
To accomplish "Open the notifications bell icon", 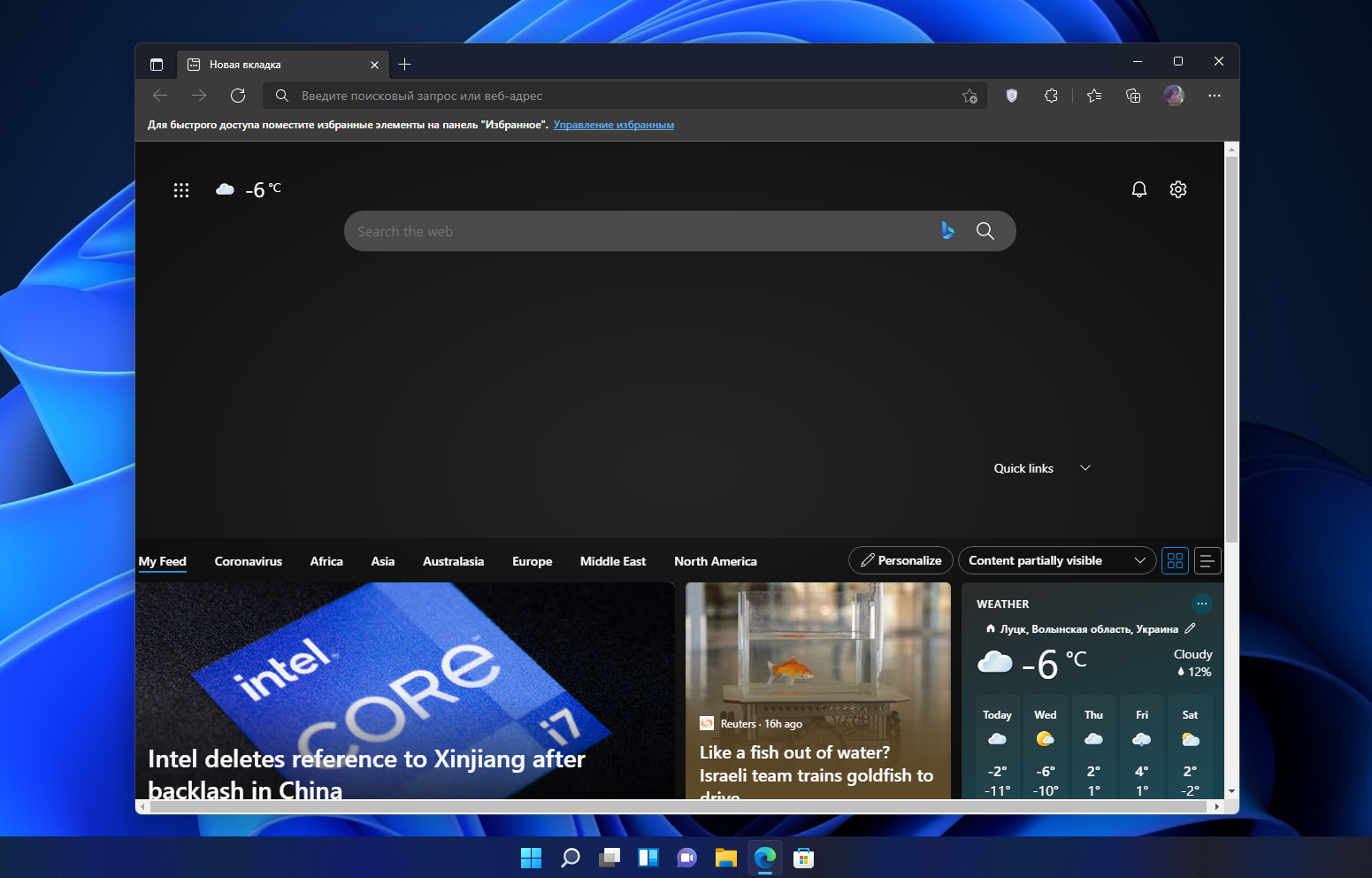I will point(1139,189).
